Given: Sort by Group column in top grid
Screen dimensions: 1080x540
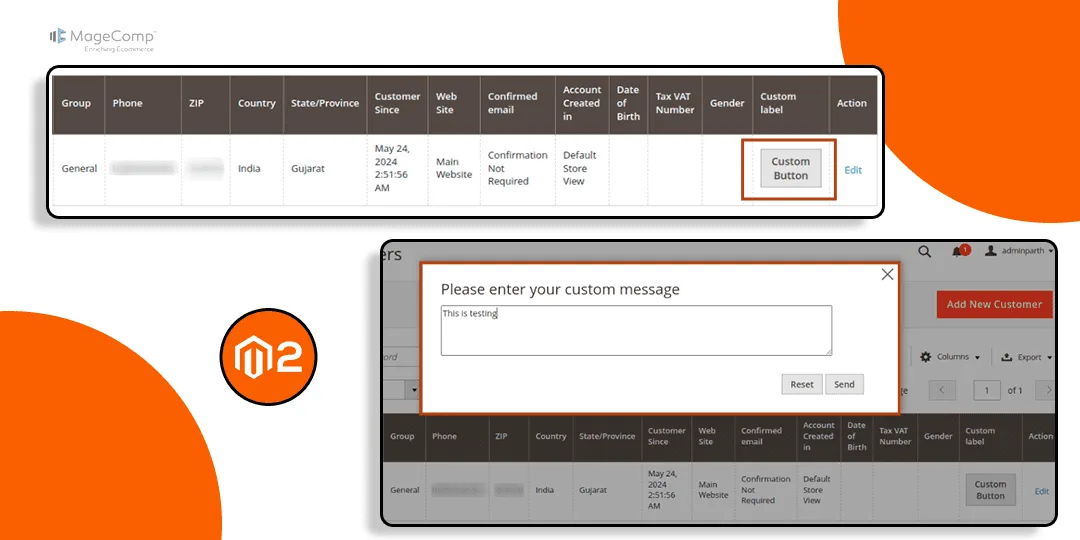Looking at the screenshot, I should click(x=79, y=105).
